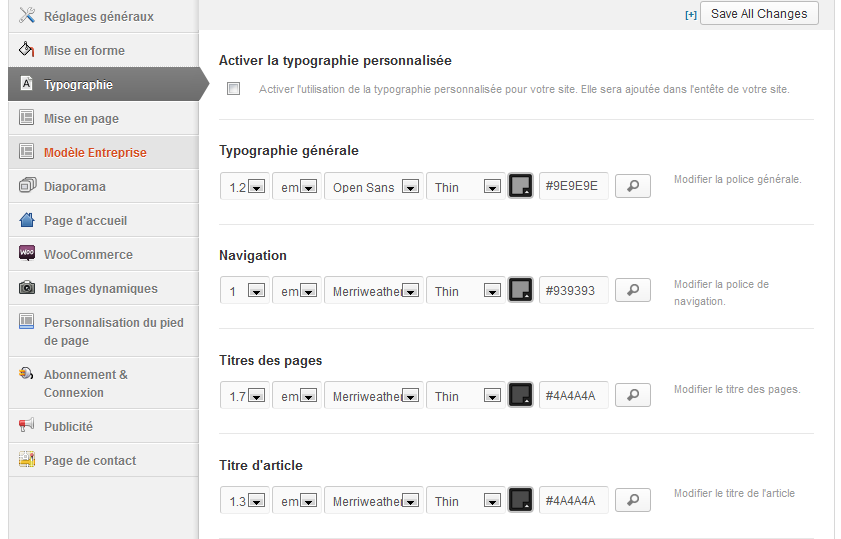
Task: Open the Mise en page section
Action: coord(81,118)
